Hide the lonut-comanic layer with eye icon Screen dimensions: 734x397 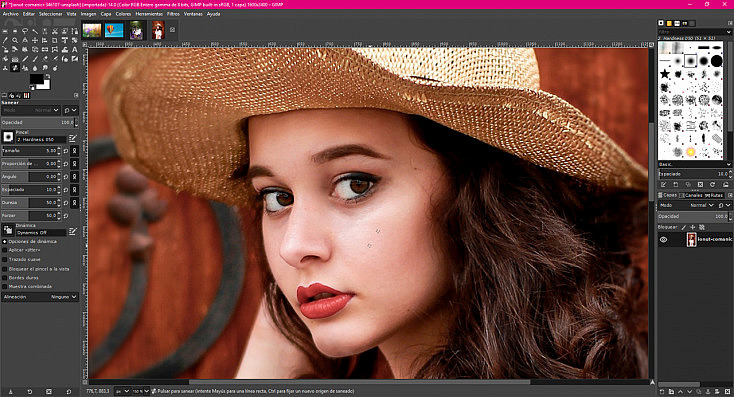pyautogui.click(x=663, y=239)
